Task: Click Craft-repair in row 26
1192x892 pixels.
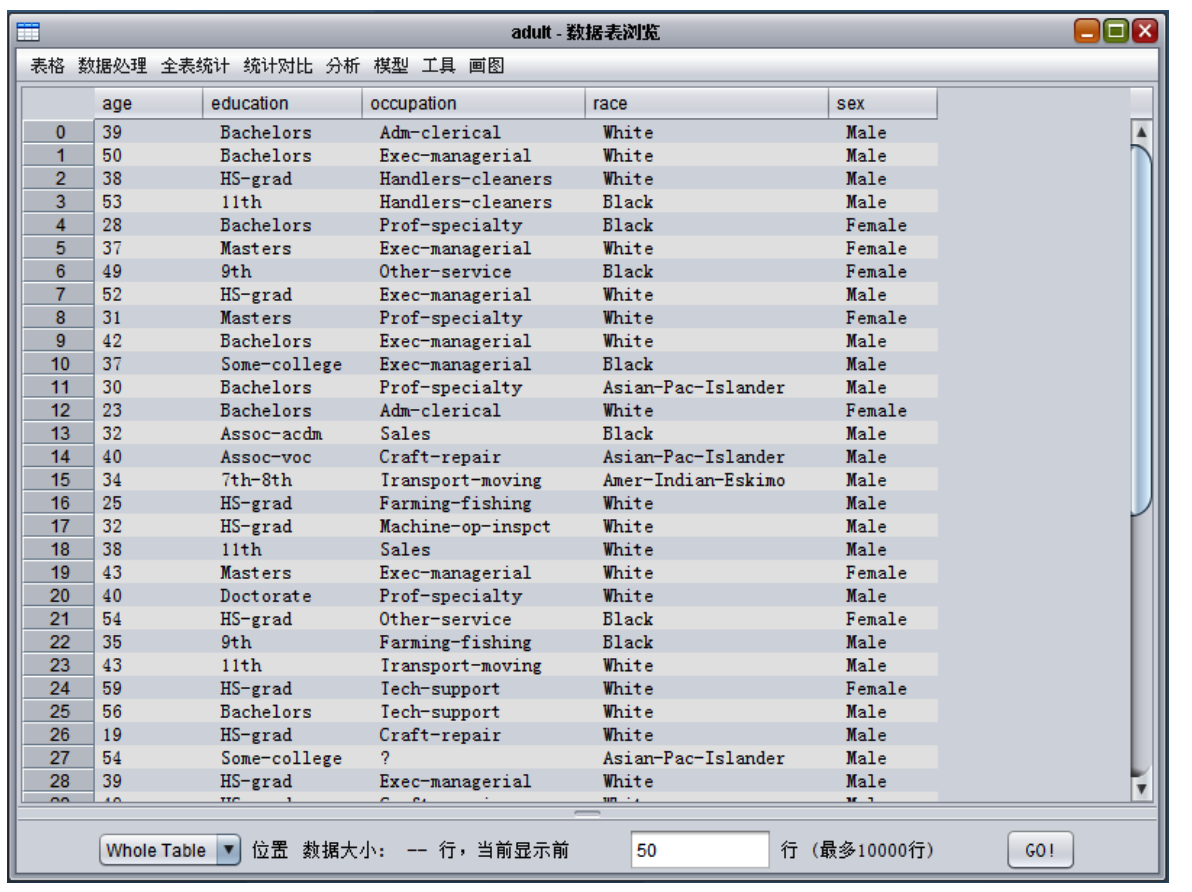Action: click(x=440, y=735)
